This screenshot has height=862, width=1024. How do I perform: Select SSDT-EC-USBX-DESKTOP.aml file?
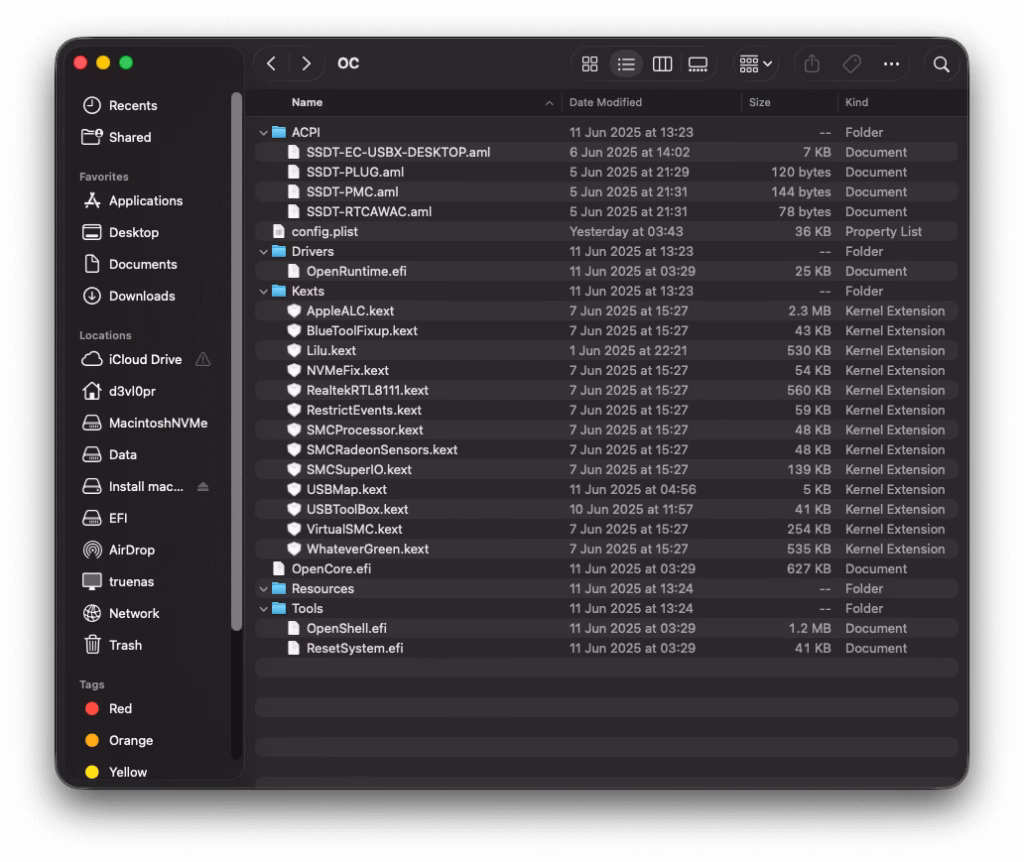(x=607, y=152)
